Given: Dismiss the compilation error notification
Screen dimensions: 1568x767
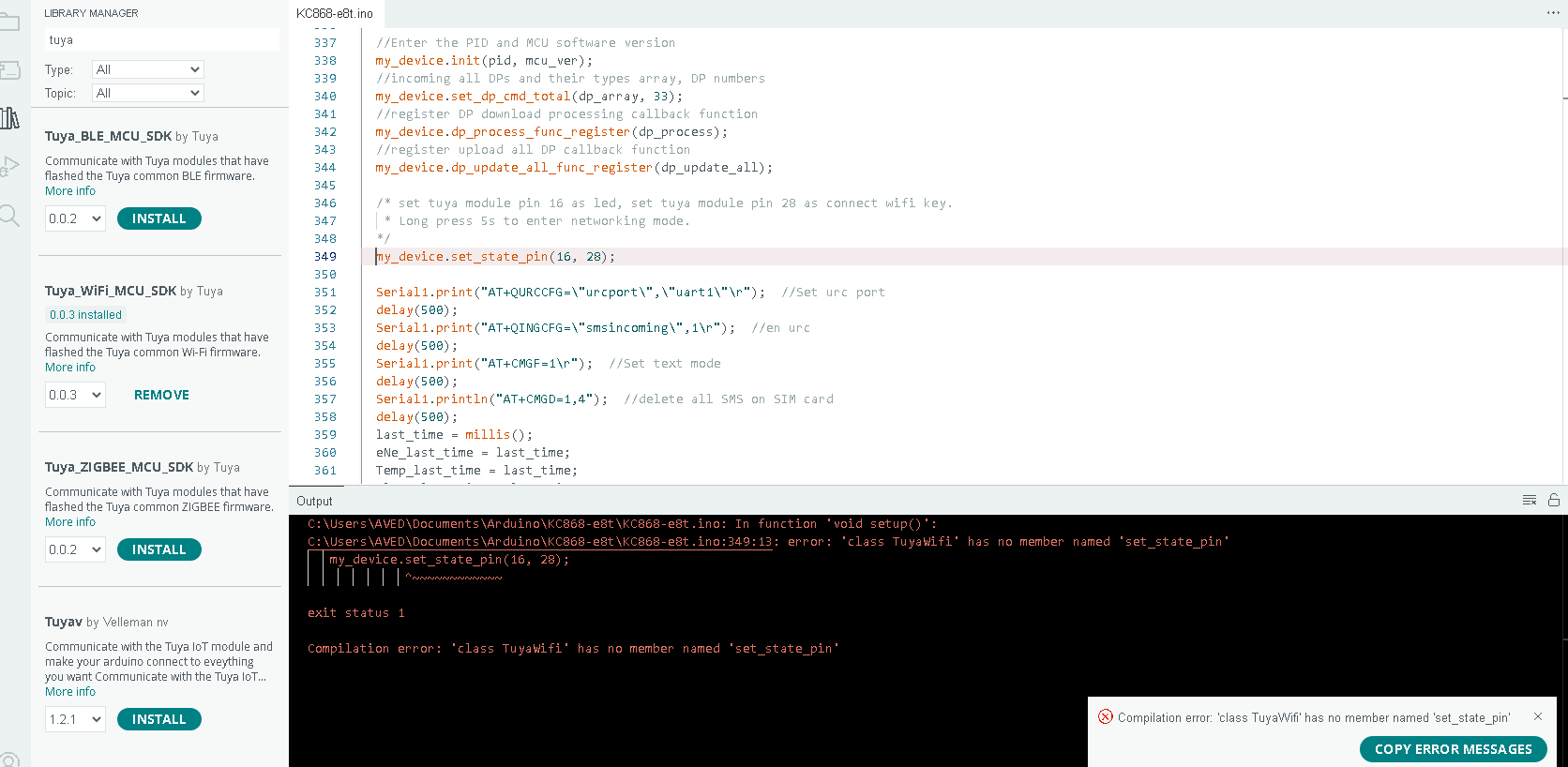Looking at the screenshot, I should click(x=1538, y=717).
